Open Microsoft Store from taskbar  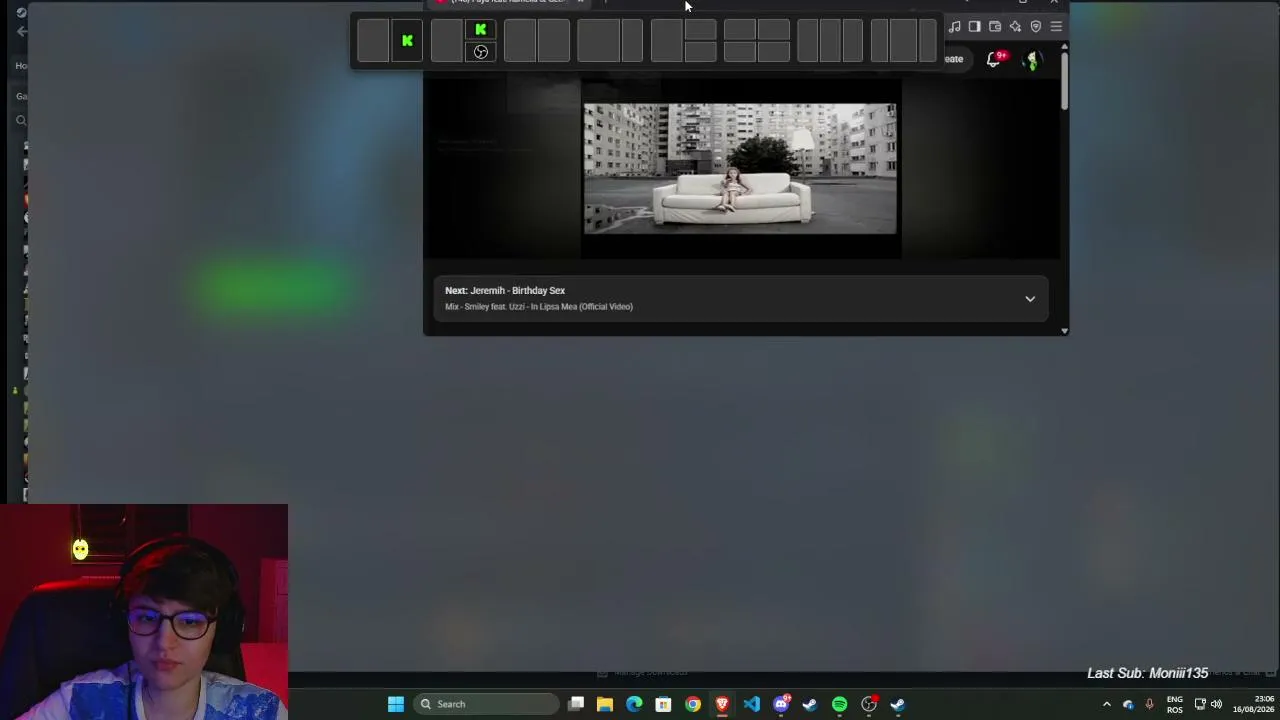663,704
